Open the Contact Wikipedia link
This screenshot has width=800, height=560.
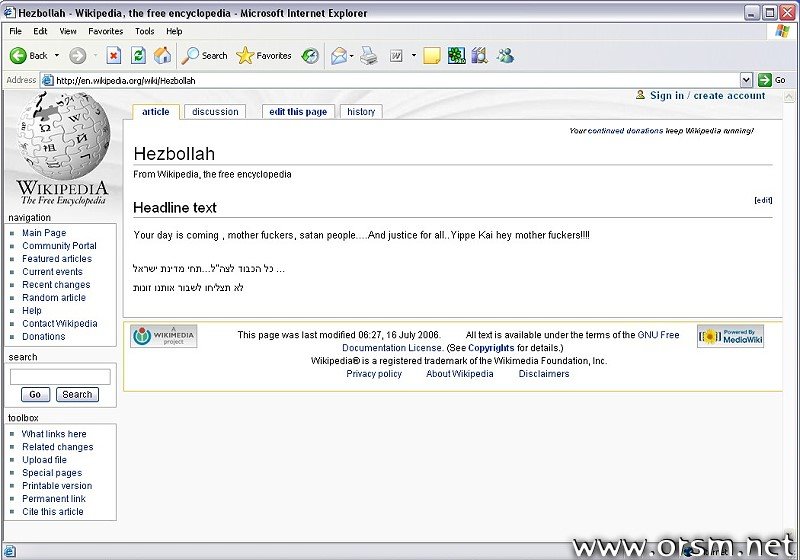pos(60,323)
